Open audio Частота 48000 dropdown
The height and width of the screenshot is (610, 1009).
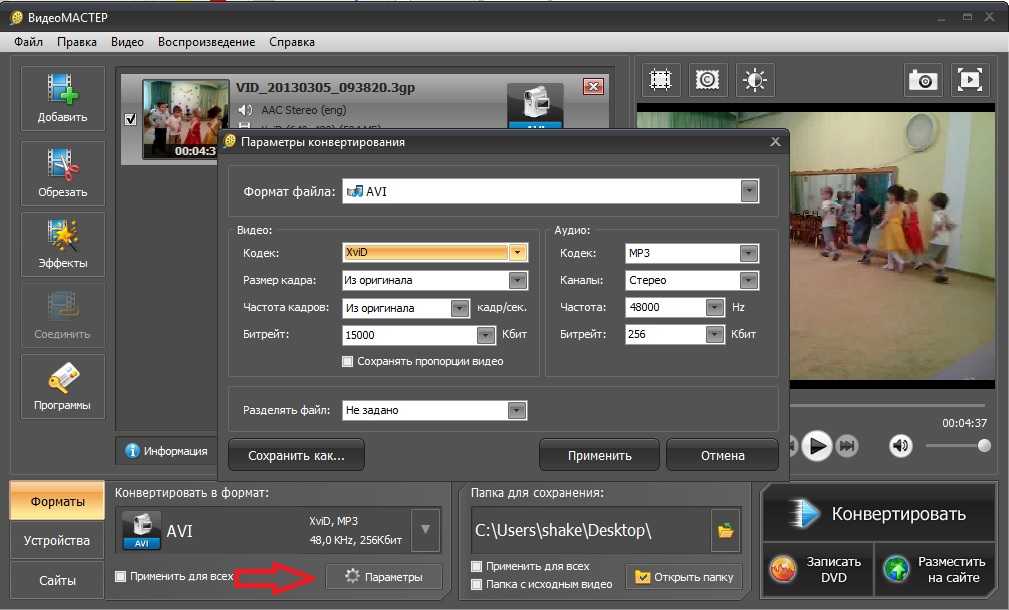pos(714,308)
